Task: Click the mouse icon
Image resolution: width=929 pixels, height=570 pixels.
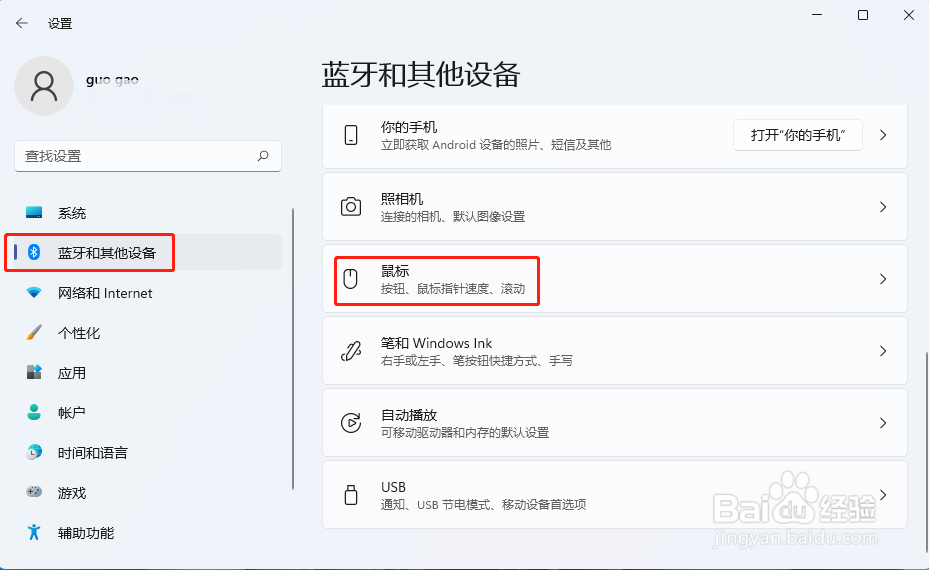Action: click(351, 279)
